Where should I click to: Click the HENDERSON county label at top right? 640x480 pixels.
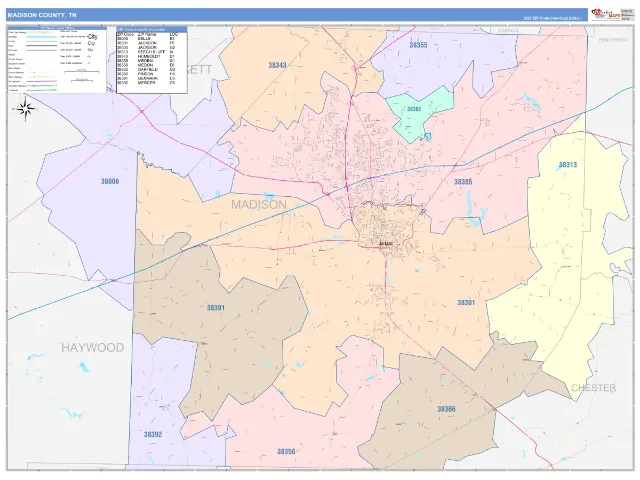pyautogui.click(x=612, y=40)
